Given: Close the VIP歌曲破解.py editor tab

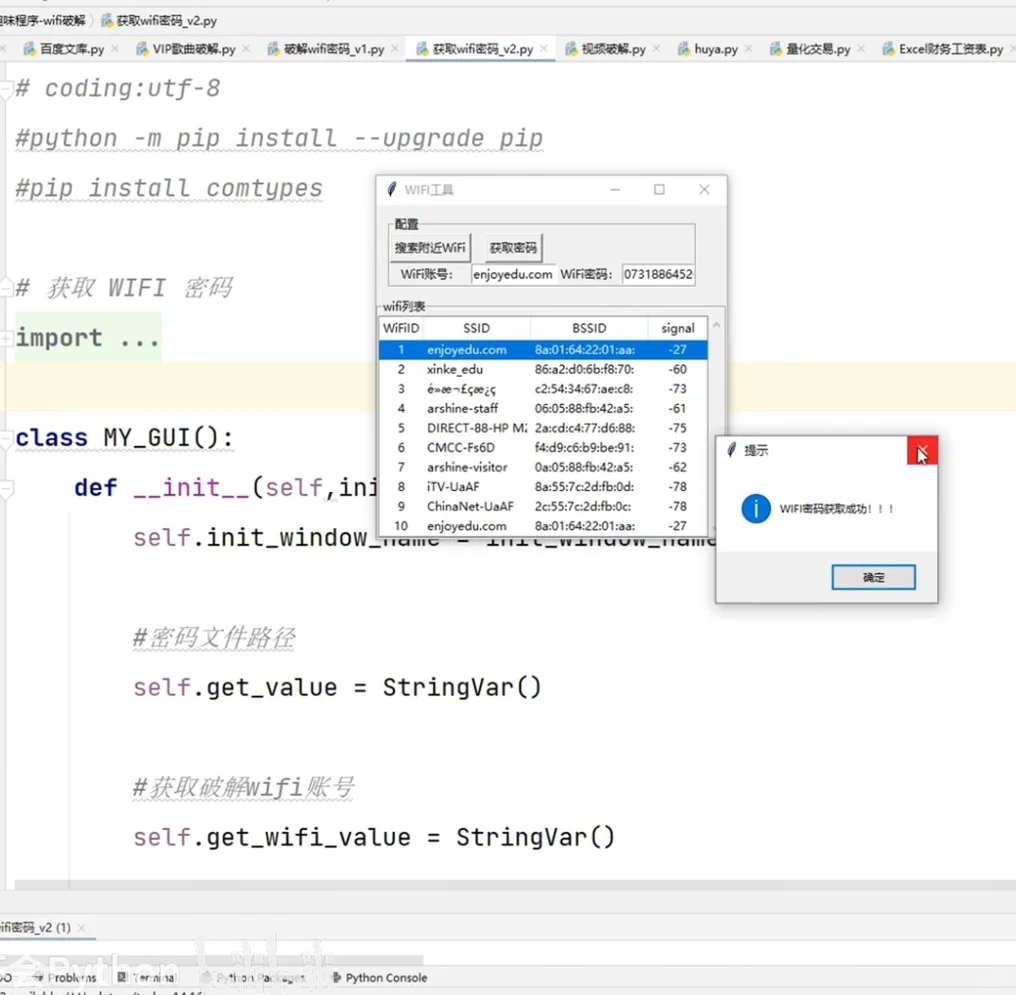Looking at the screenshot, I should tap(246, 49).
